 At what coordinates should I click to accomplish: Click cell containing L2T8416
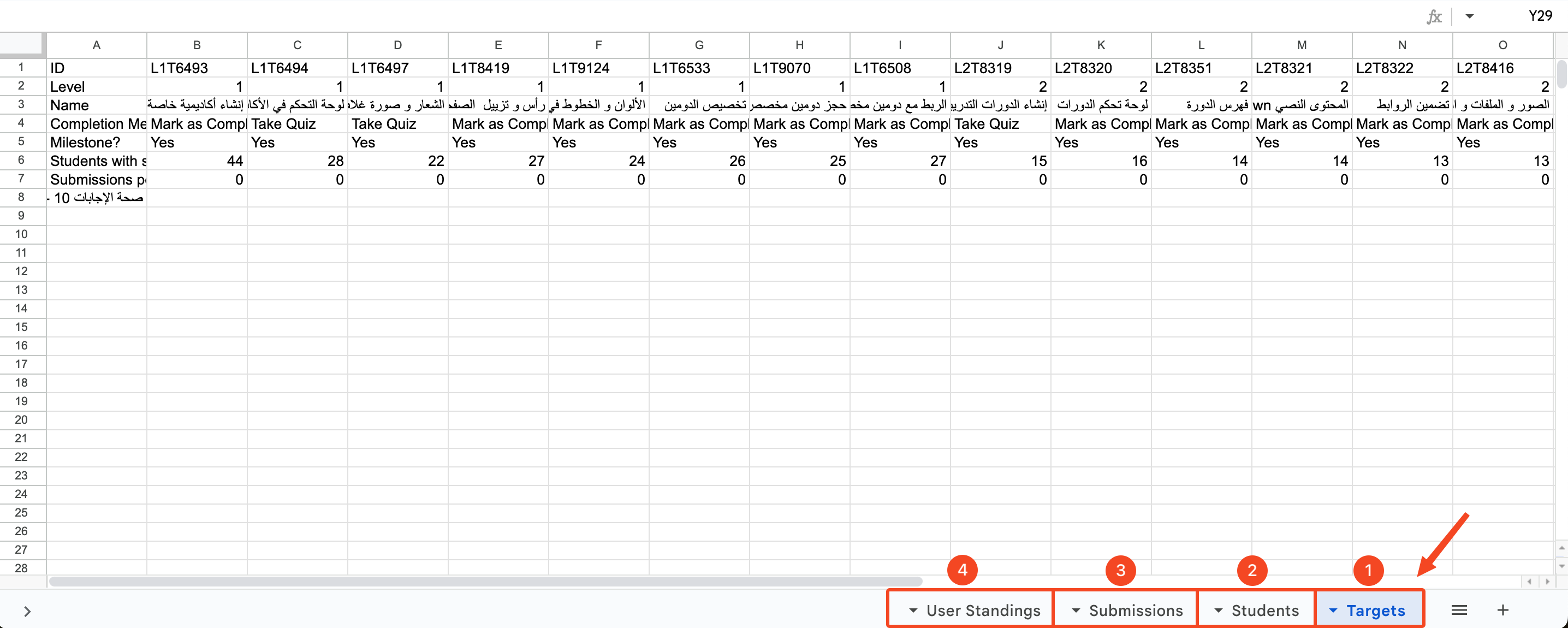tap(1503, 68)
